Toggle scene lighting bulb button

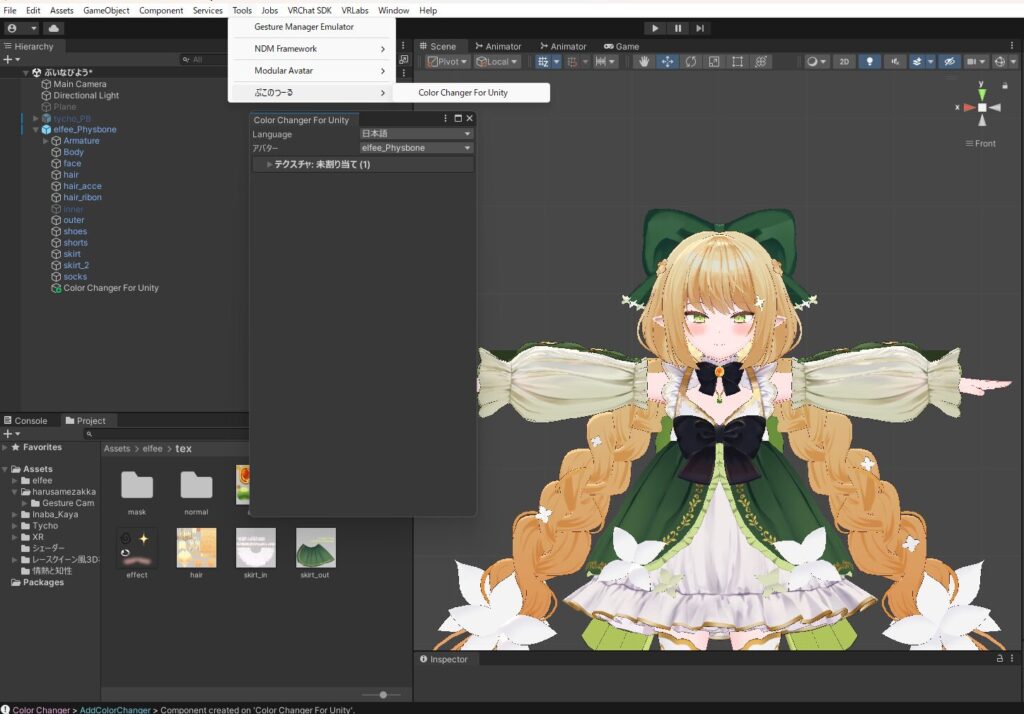coord(869,62)
